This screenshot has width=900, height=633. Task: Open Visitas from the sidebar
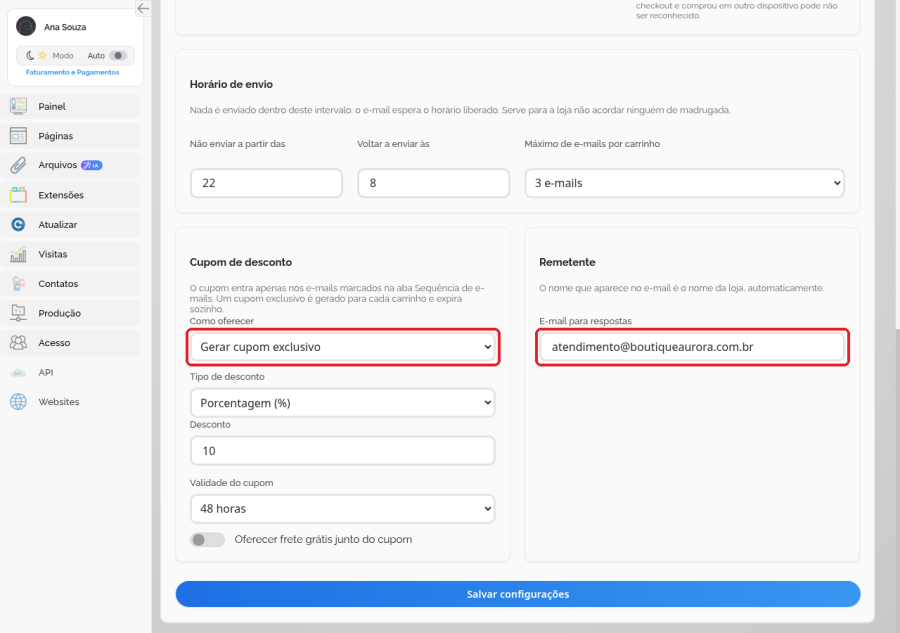(x=71, y=254)
